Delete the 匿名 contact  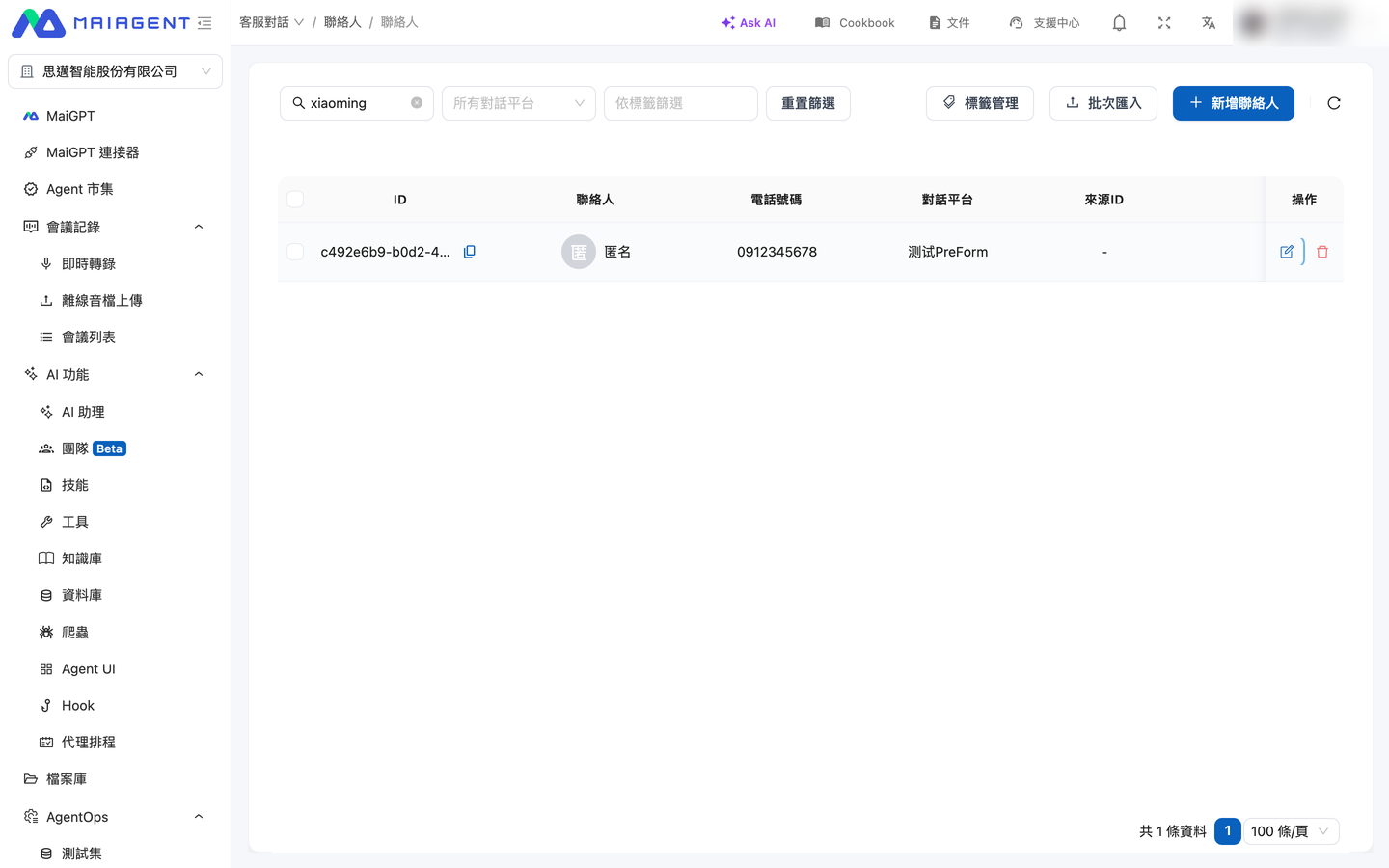1322,252
